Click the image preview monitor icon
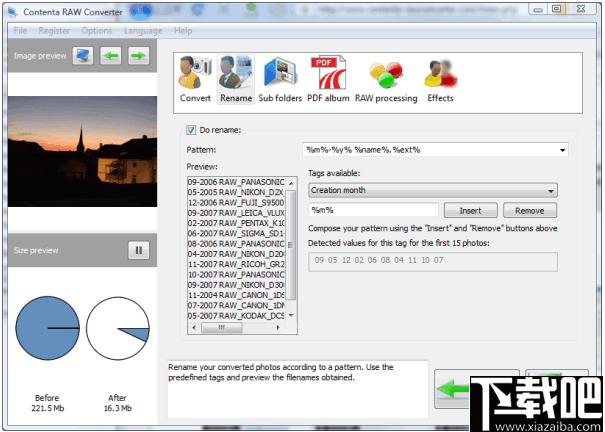Viewport: 605px width, 432px height. click(x=83, y=56)
